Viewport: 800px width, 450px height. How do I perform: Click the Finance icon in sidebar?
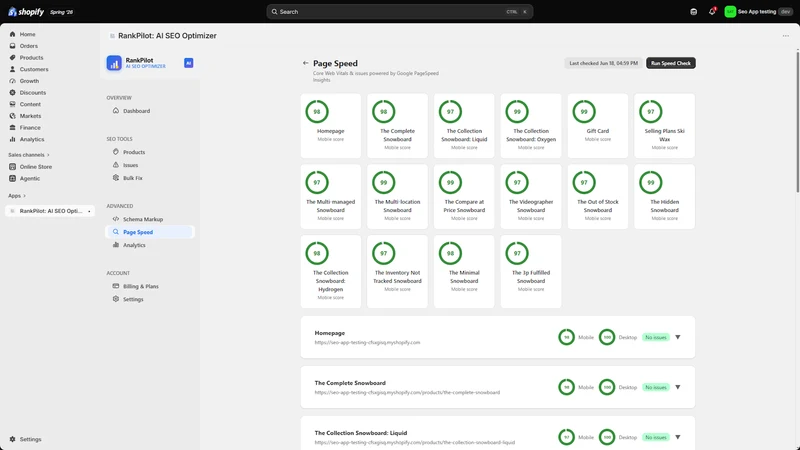tap(12, 128)
